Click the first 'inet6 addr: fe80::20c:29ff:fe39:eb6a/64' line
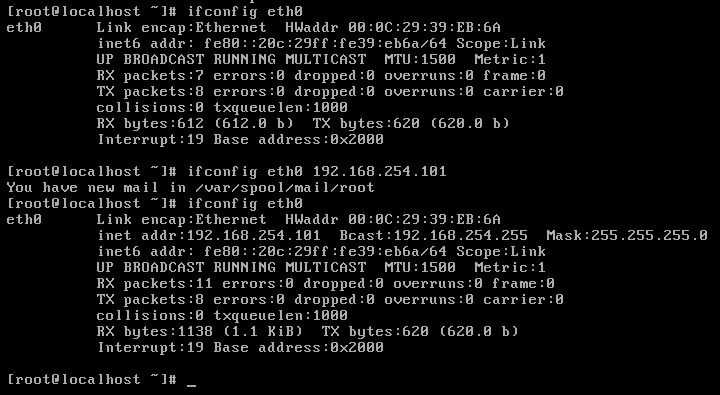 coord(321,44)
